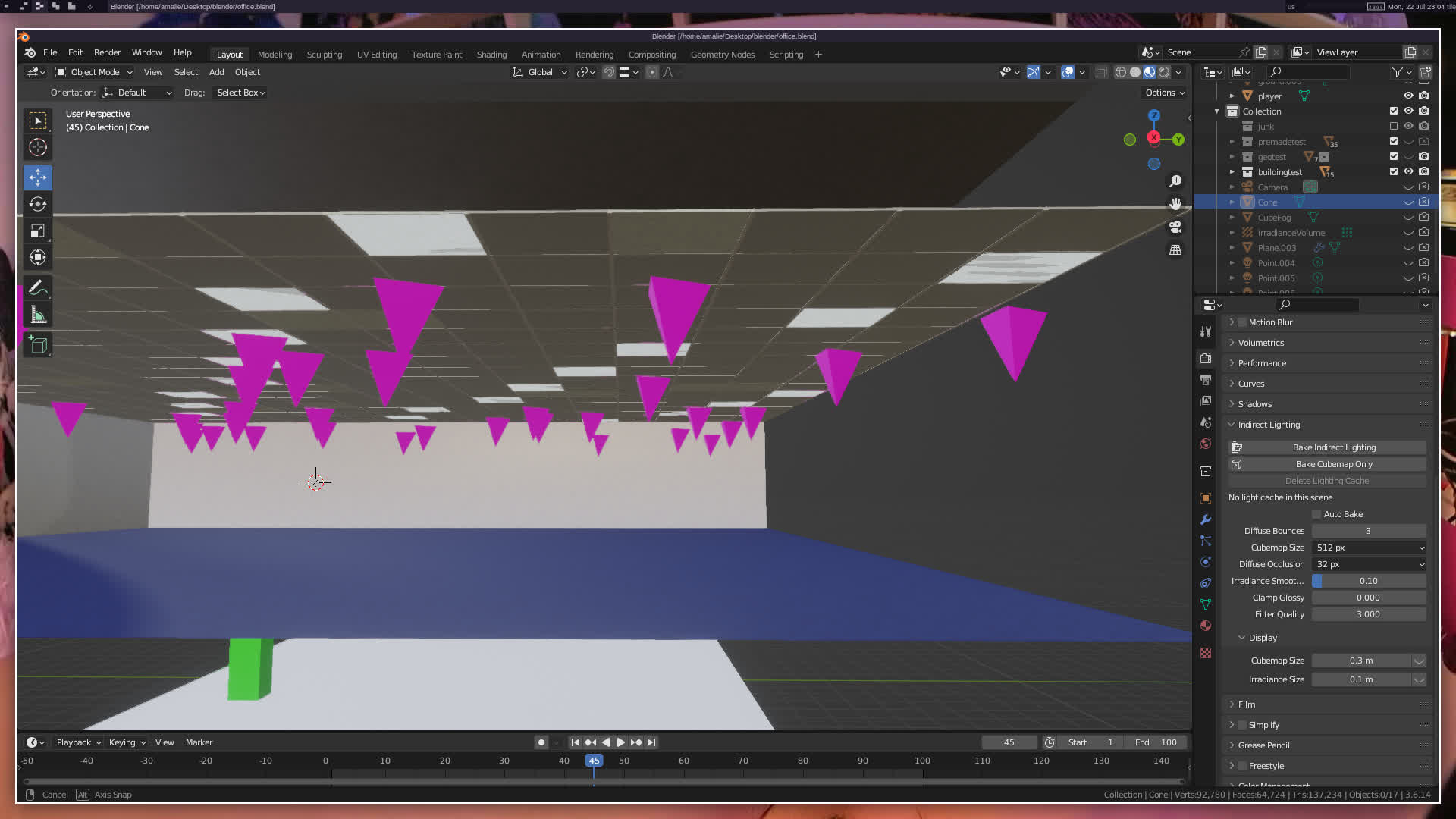Hide the buildingtest collection with eye icon
The image size is (1456, 819).
pyautogui.click(x=1408, y=171)
